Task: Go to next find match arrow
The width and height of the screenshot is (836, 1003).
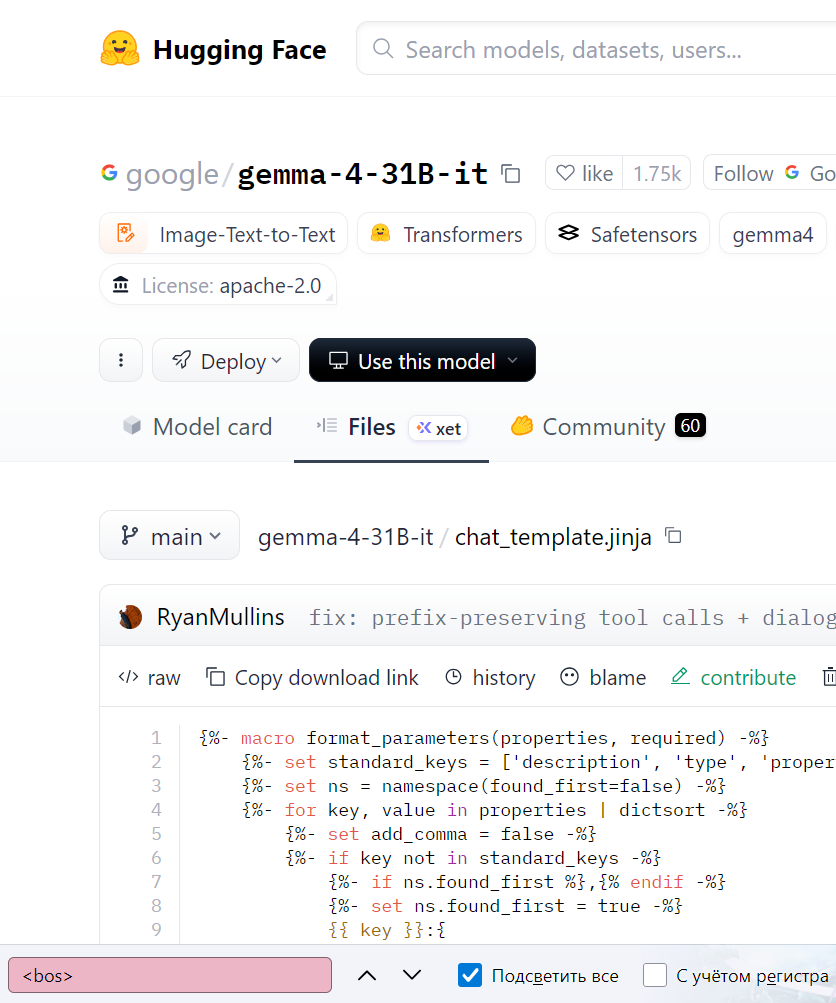Action: pos(412,975)
